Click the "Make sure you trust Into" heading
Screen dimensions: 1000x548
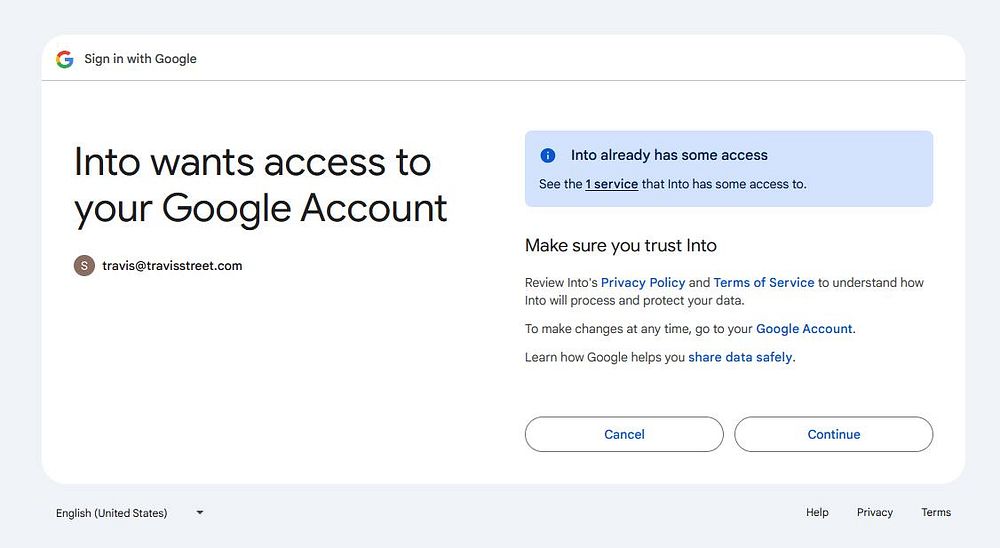pyautogui.click(x=620, y=245)
